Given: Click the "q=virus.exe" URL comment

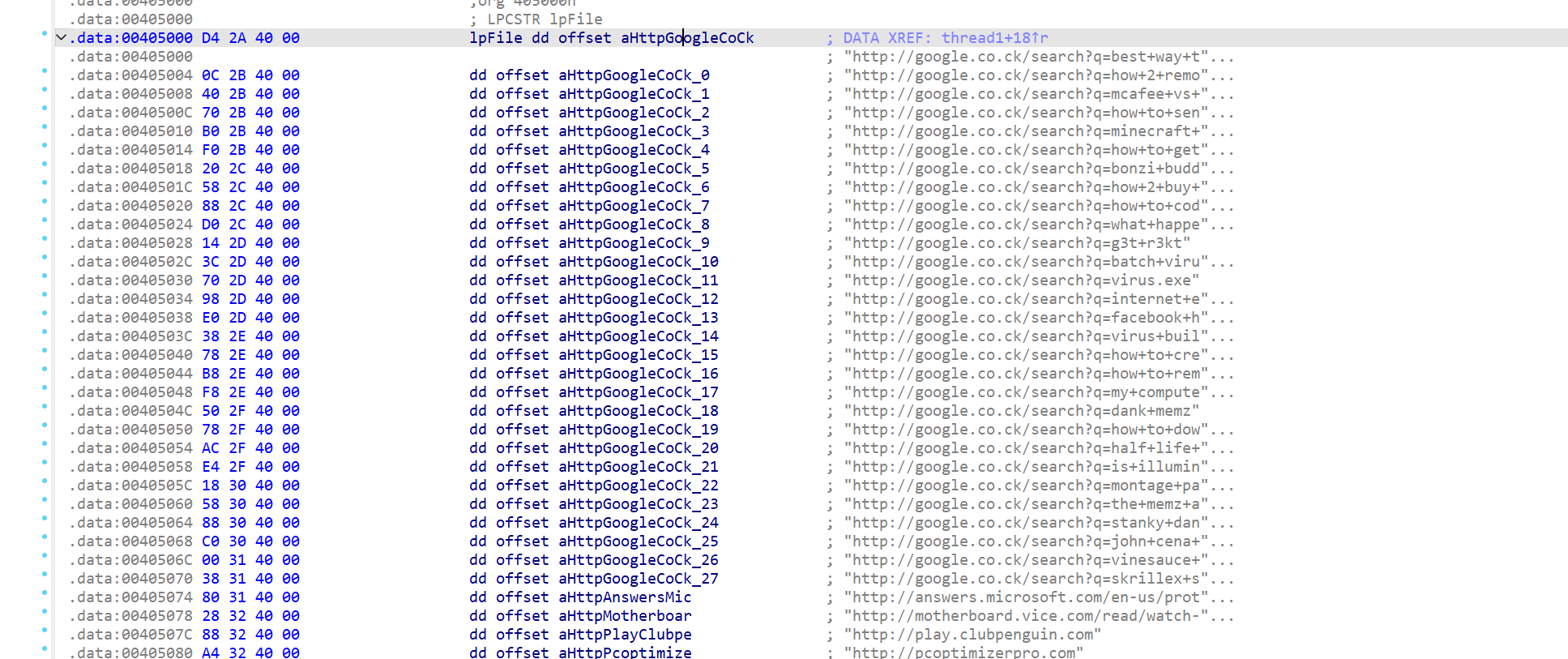Looking at the screenshot, I should (1021, 280).
